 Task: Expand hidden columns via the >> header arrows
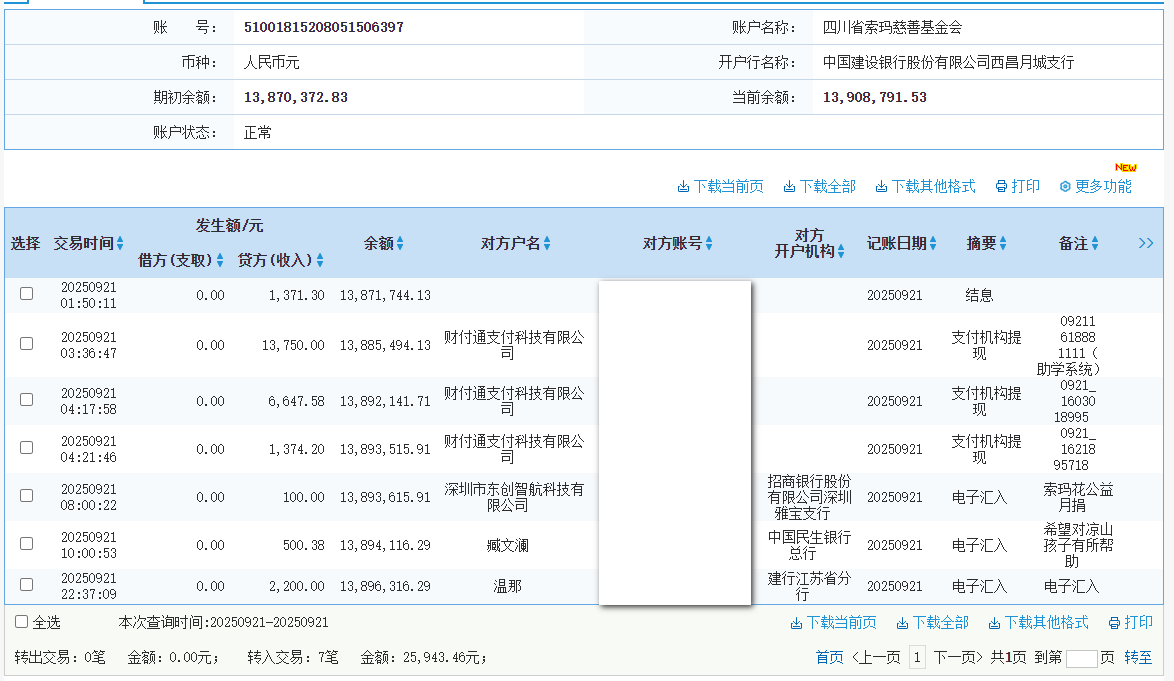point(1146,242)
